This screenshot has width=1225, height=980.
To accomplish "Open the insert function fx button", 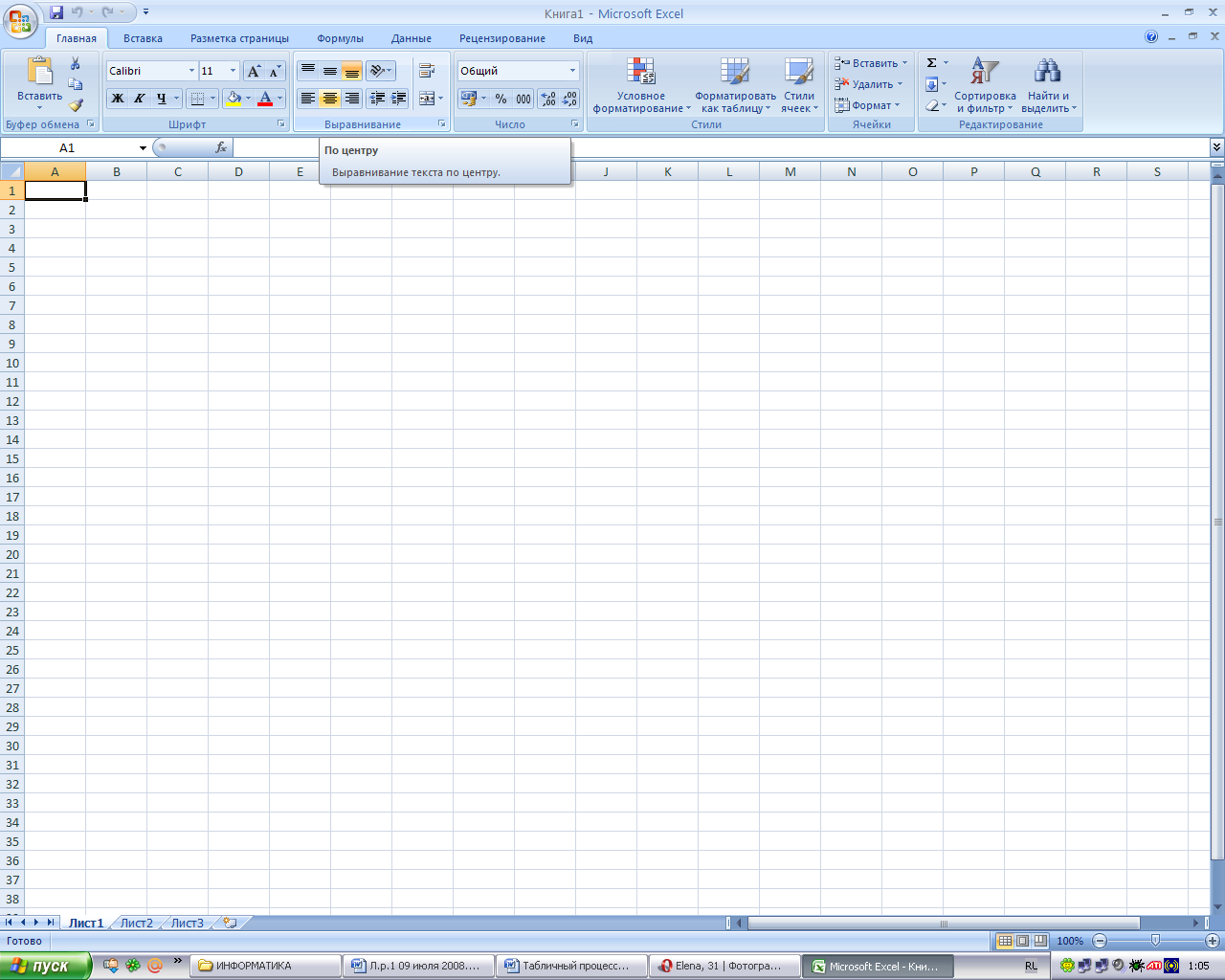I will (221, 147).
